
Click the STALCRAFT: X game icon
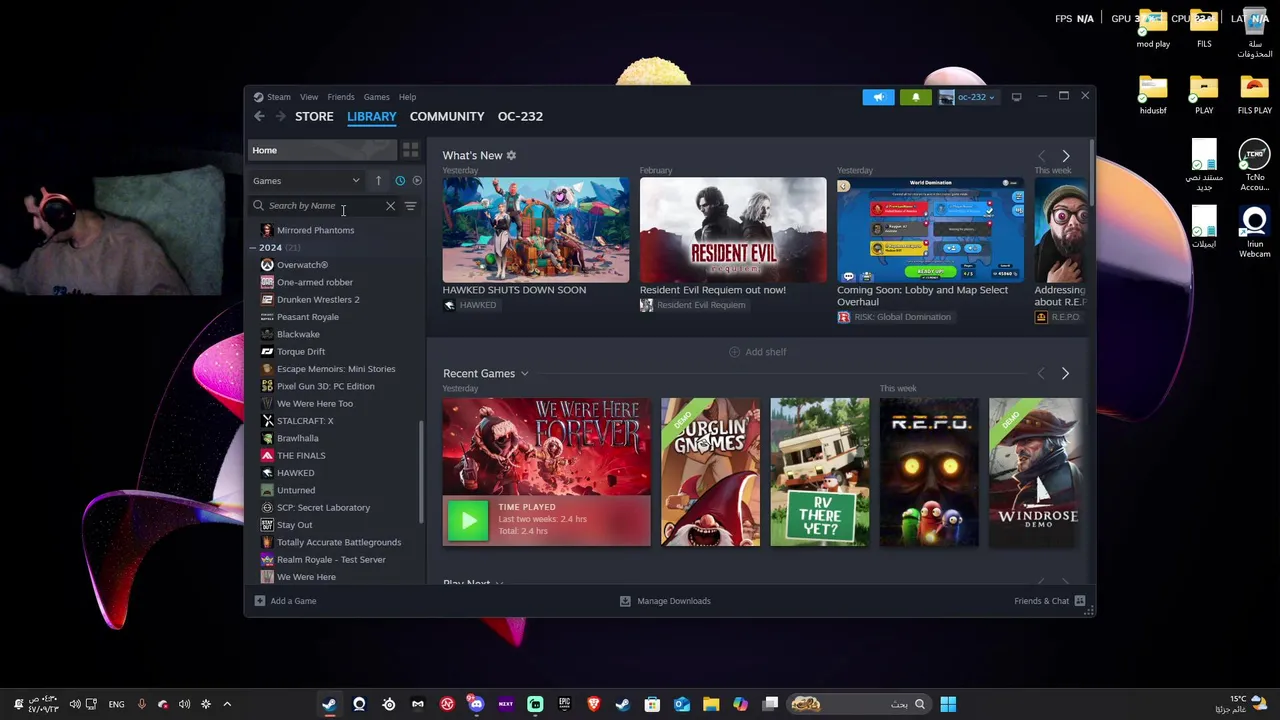pos(267,421)
